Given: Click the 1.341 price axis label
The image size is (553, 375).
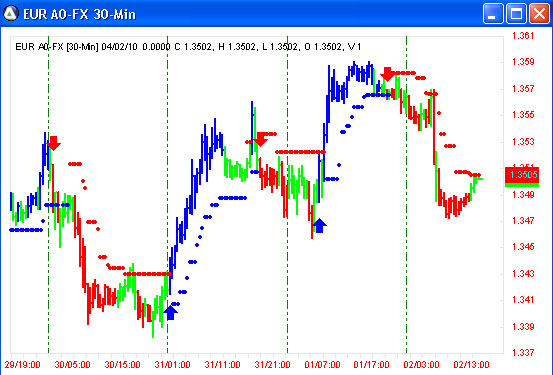Looking at the screenshot, I should point(523,300).
